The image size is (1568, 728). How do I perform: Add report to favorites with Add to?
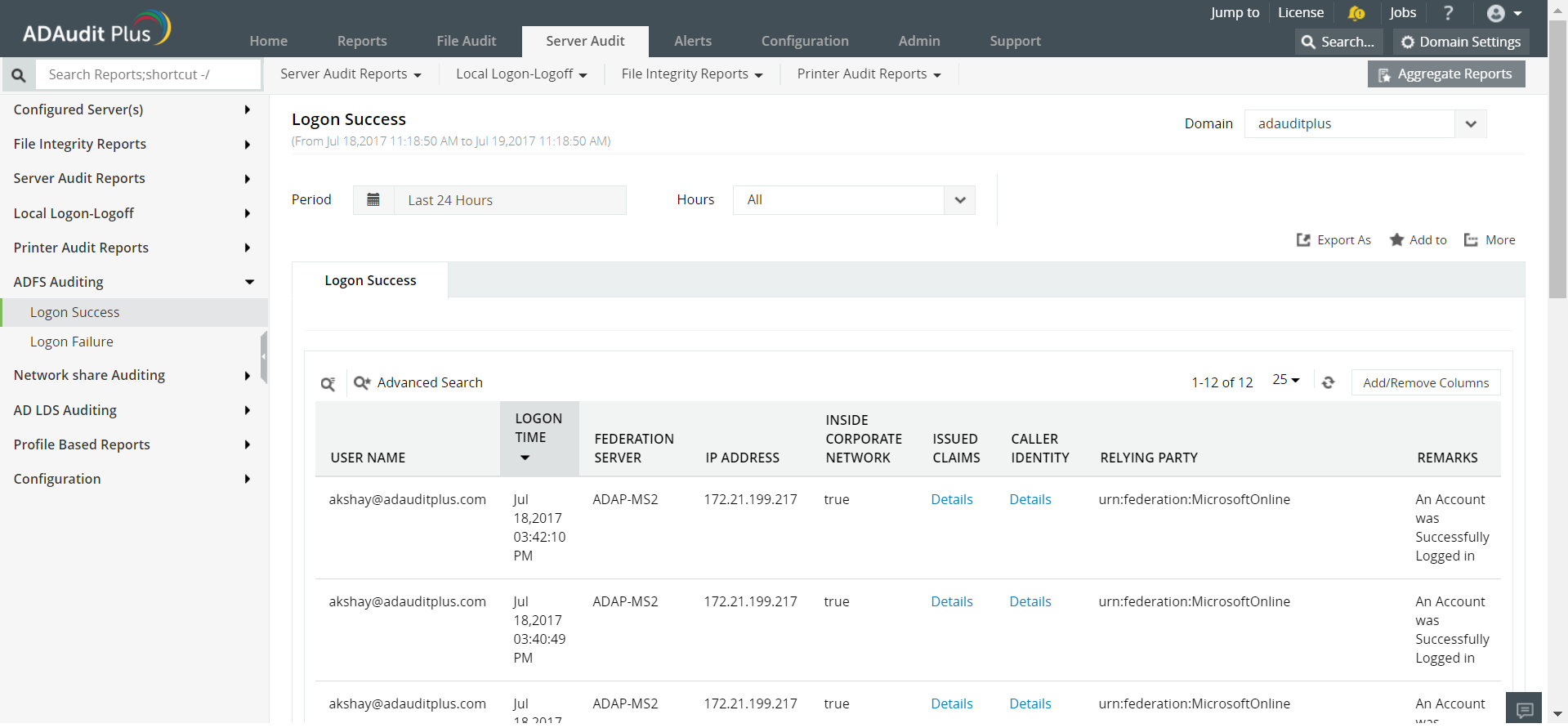[1418, 240]
